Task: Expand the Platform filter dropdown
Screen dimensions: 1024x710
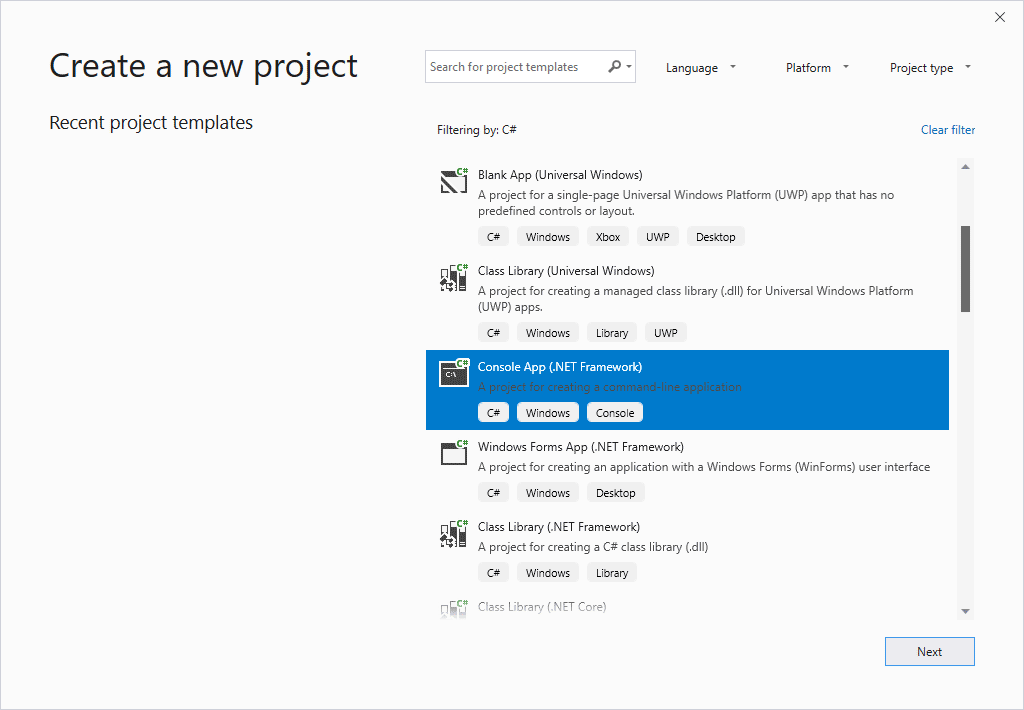Action: [x=817, y=68]
